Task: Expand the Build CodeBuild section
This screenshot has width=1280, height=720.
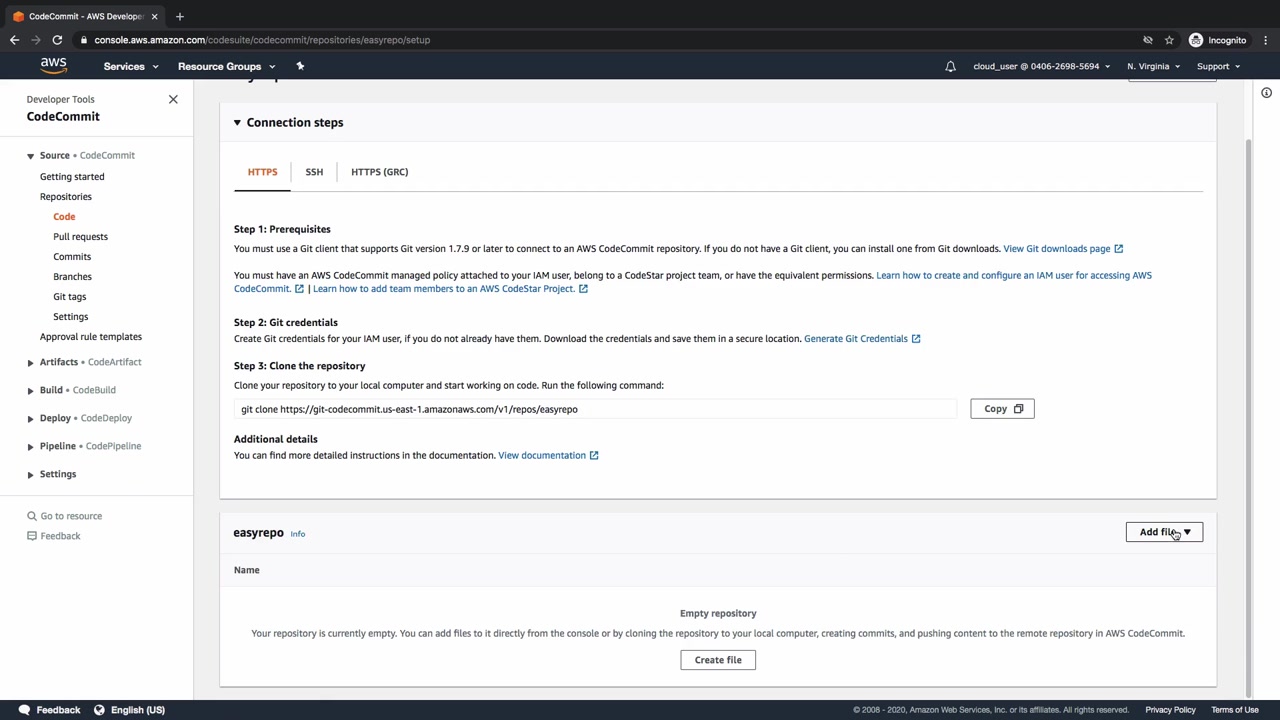Action: [x=30, y=390]
